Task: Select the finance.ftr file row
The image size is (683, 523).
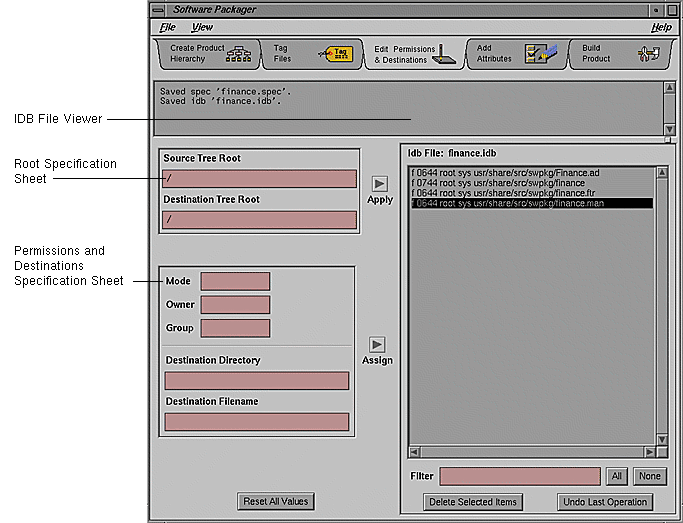Action: (x=532, y=193)
